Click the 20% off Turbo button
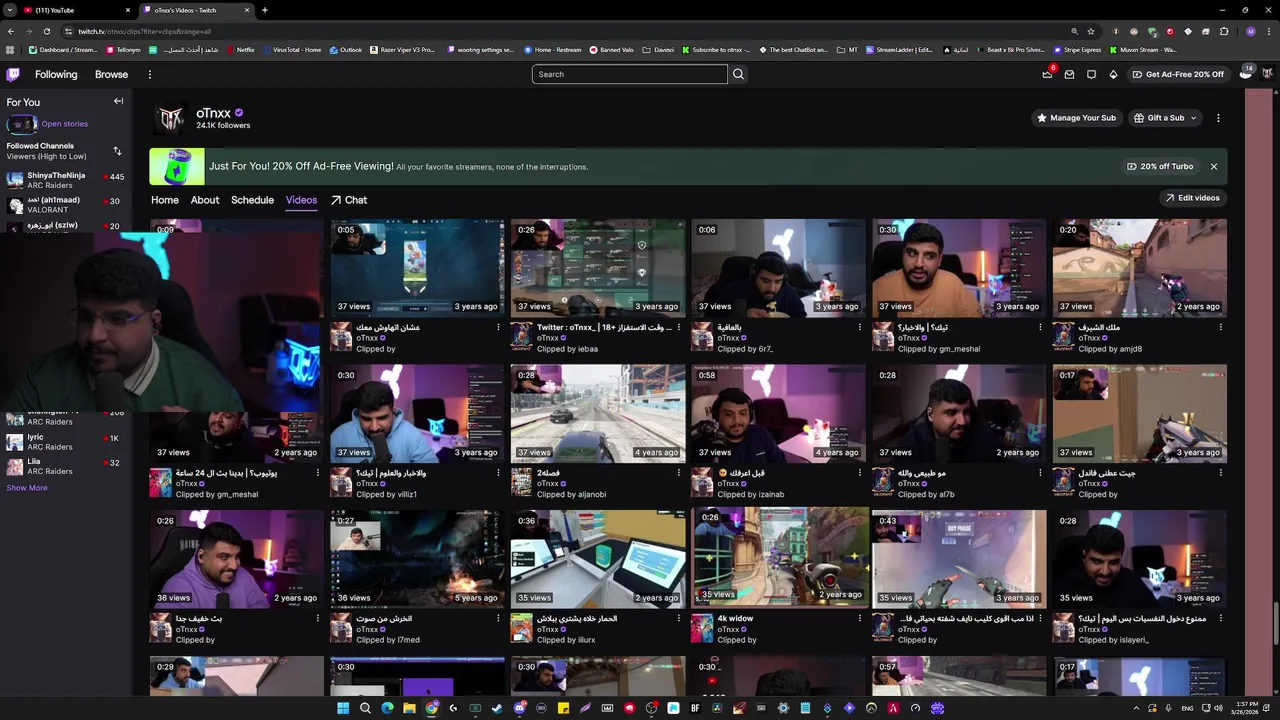This screenshot has height=720, width=1280. click(1160, 167)
